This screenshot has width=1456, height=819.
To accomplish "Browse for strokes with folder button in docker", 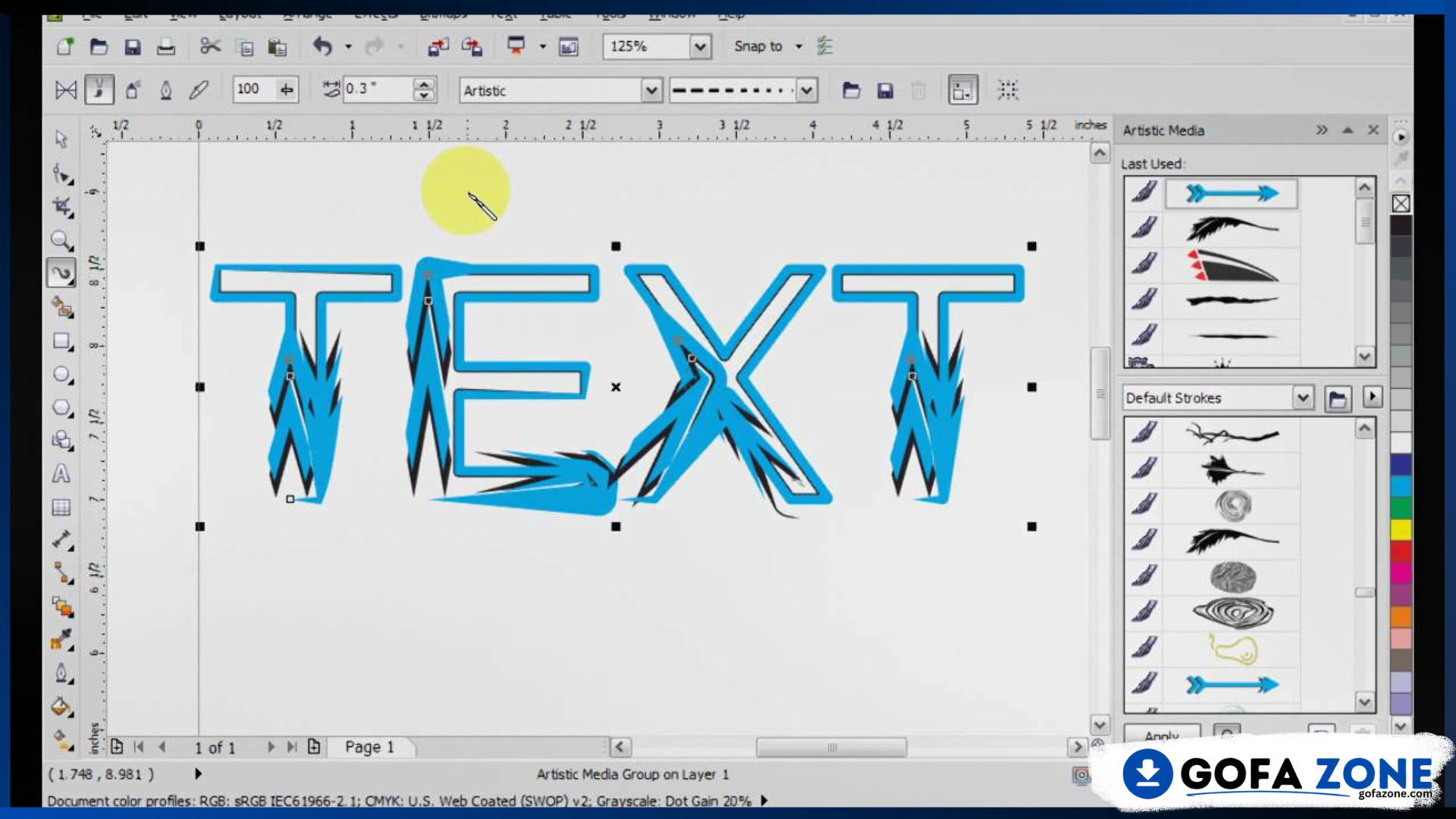I will pyautogui.click(x=1338, y=399).
